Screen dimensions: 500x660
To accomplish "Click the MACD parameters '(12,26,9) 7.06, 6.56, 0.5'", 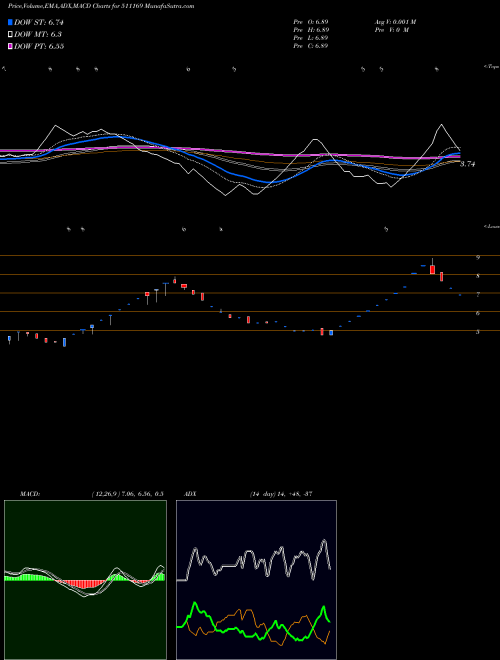I will point(127,494).
